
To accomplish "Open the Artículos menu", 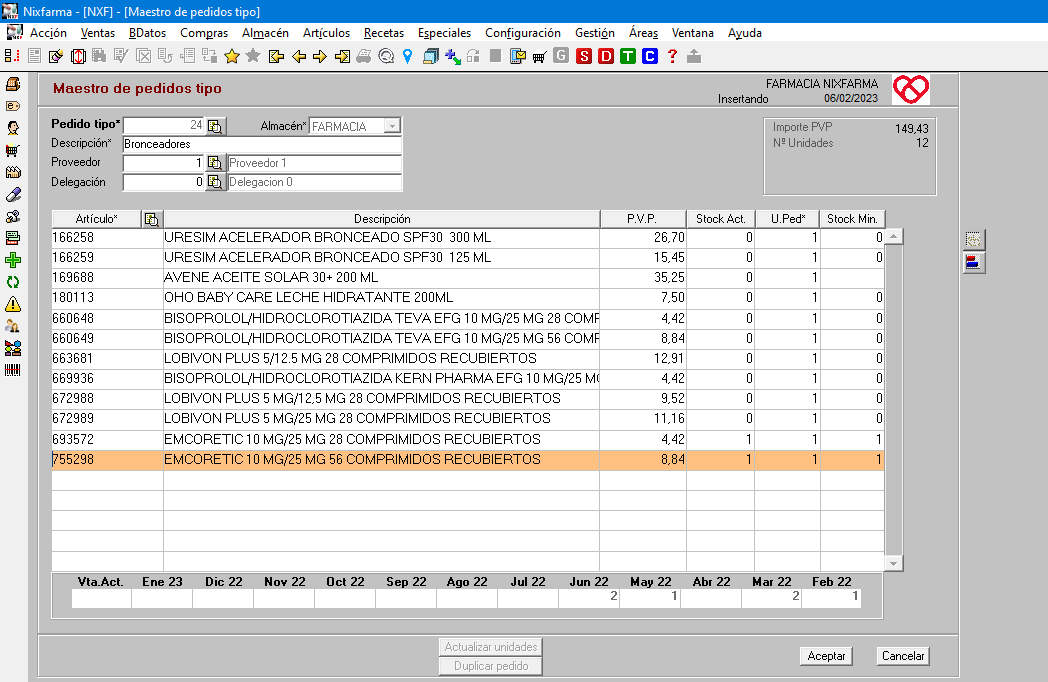I will tap(326, 33).
